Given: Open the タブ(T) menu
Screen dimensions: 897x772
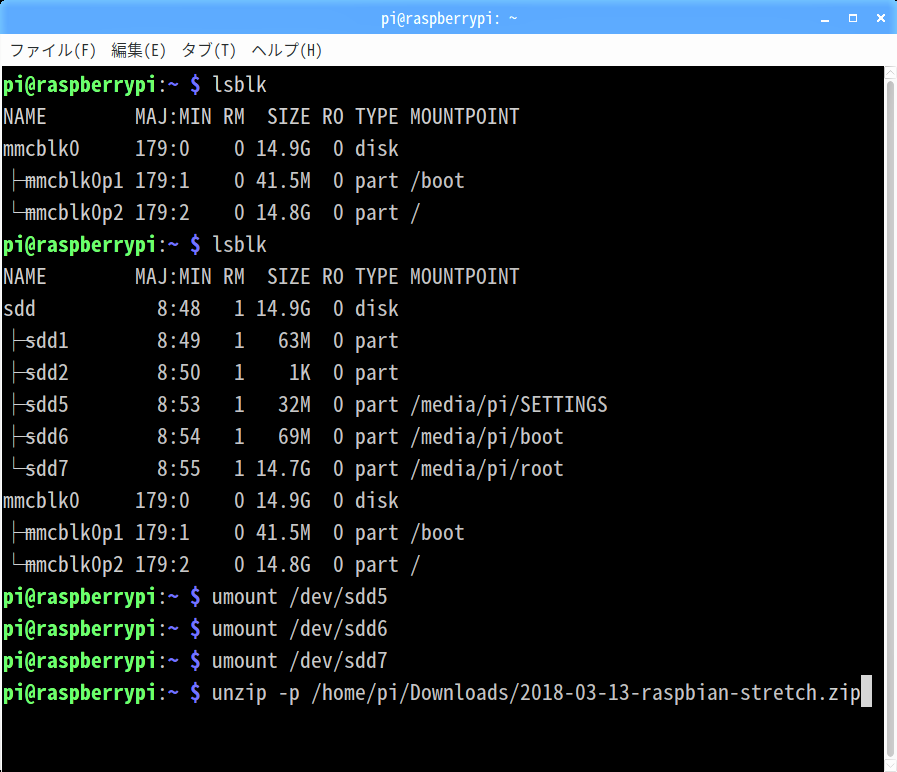Looking at the screenshot, I should [x=208, y=50].
